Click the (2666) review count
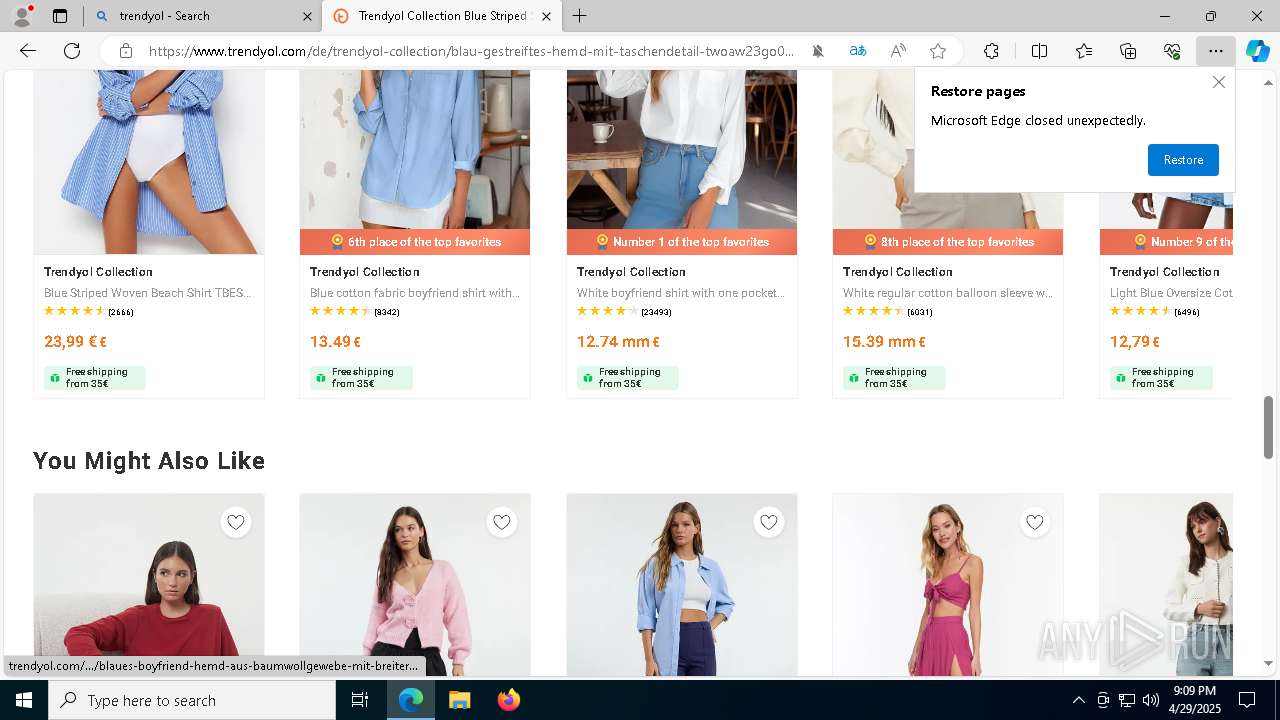This screenshot has width=1280, height=720. (121, 312)
